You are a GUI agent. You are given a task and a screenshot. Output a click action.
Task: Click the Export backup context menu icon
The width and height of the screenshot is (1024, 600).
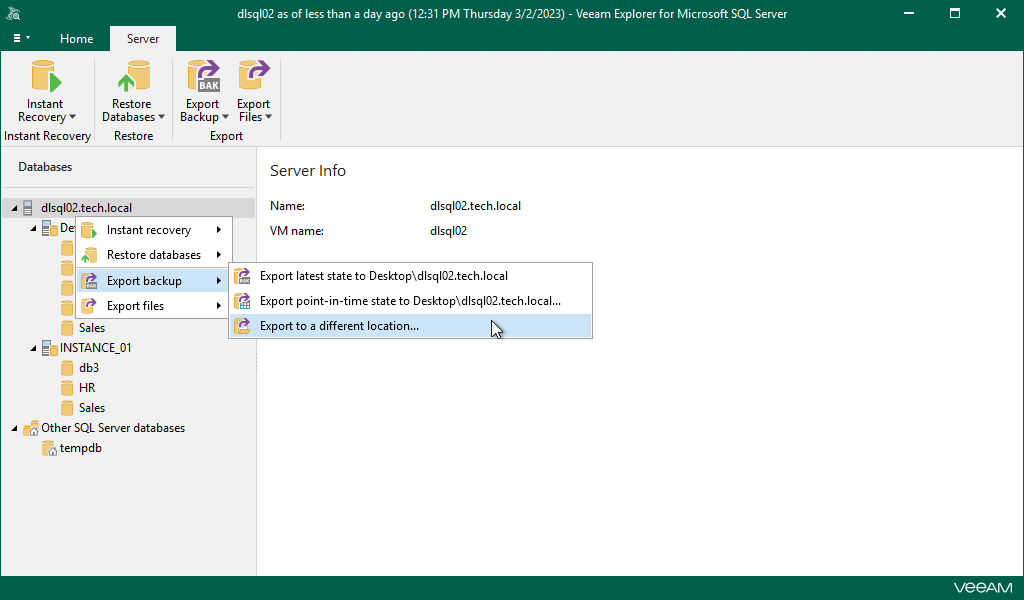[x=89, y=281]
